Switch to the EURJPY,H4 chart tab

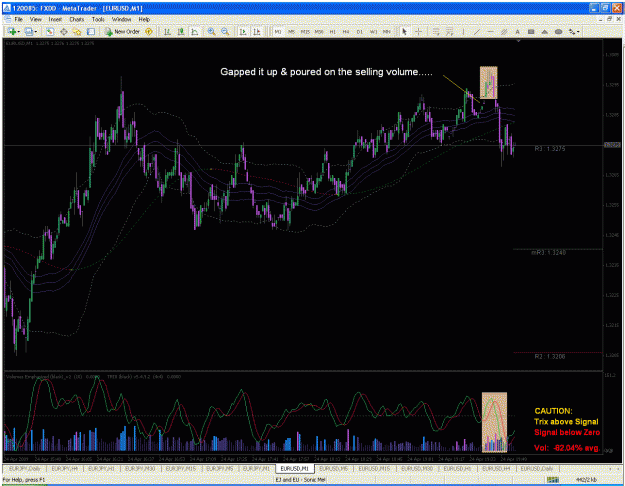[x=64, y=468]
